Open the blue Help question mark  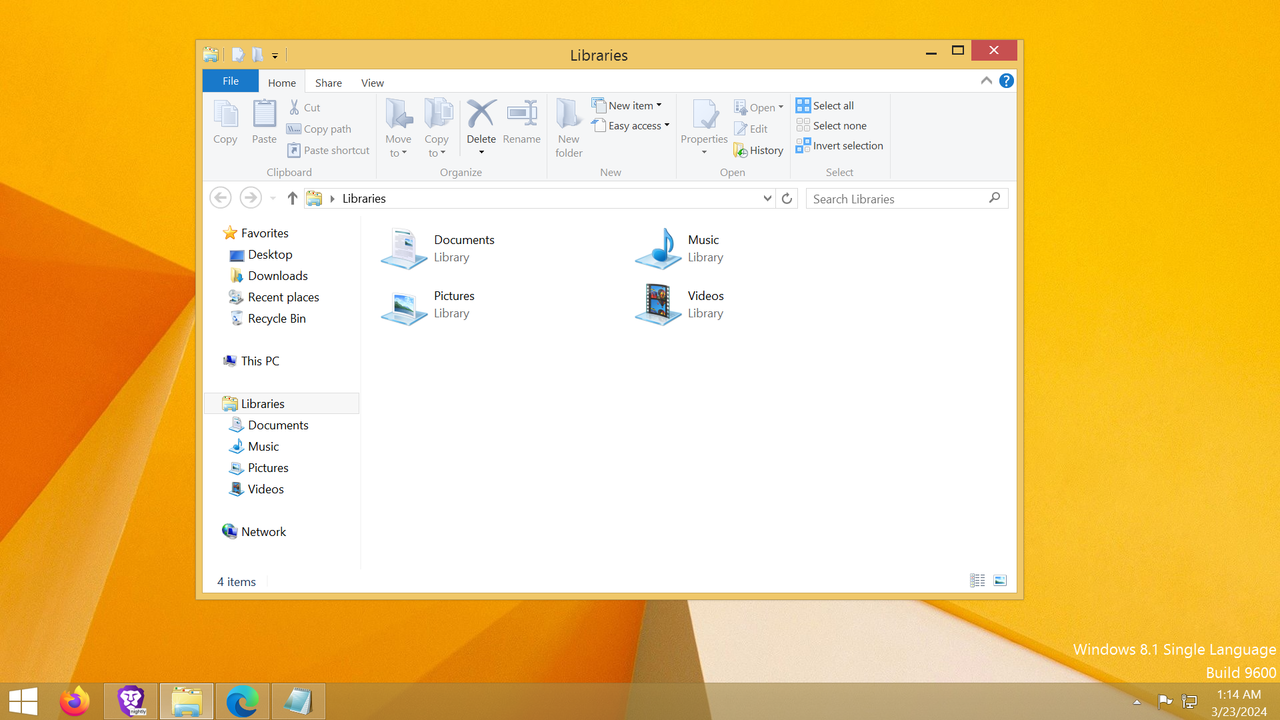coord(1007,81)
